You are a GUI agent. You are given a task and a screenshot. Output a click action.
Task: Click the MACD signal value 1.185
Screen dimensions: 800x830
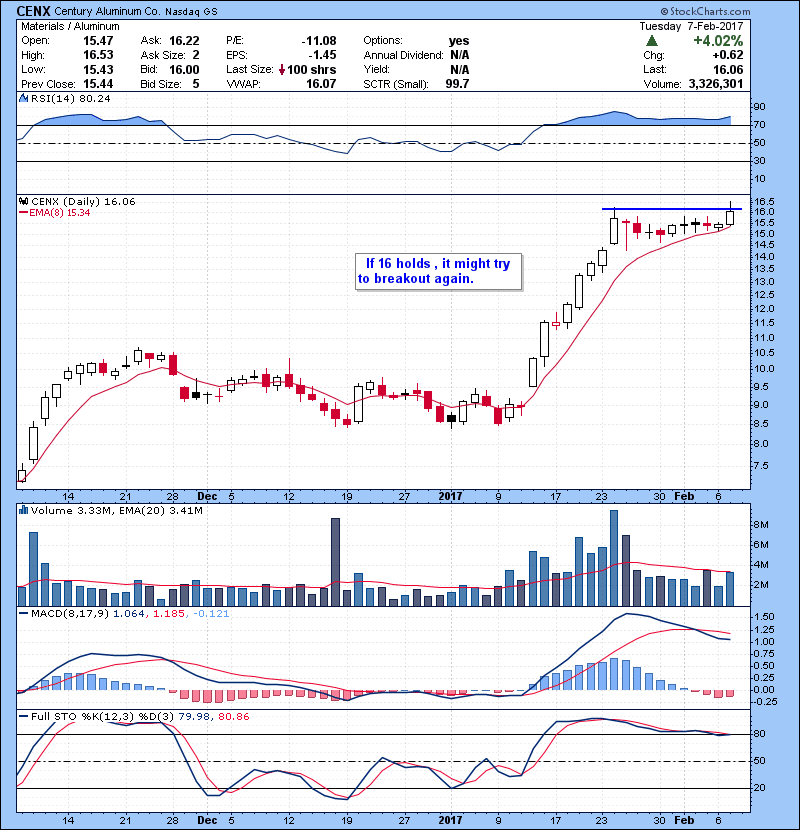[x=168, y=614]
